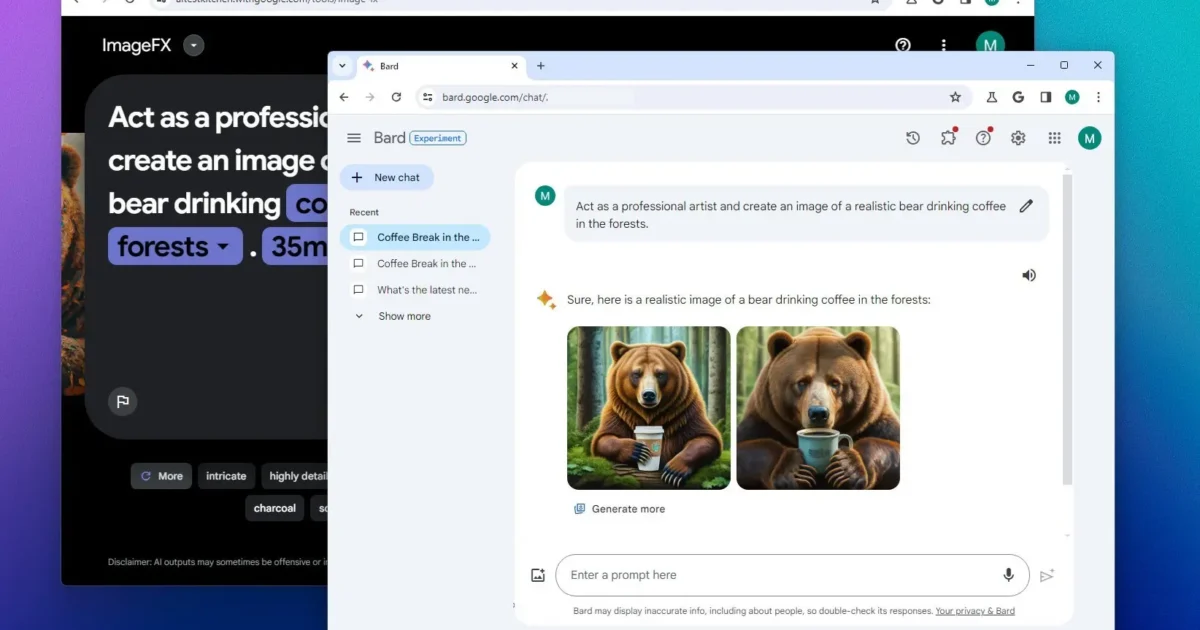Open the second Coffee Break chat

tap(415, 264)
